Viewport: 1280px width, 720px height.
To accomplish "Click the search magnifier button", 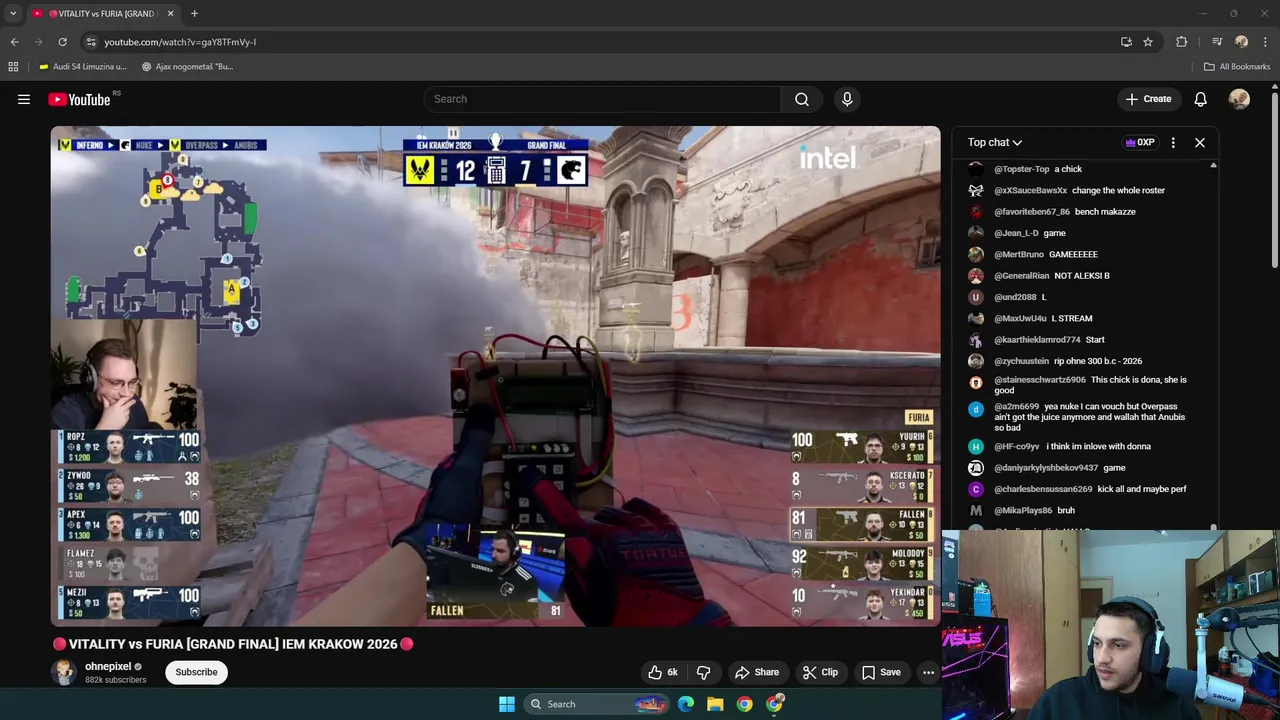I will [802, 99].
